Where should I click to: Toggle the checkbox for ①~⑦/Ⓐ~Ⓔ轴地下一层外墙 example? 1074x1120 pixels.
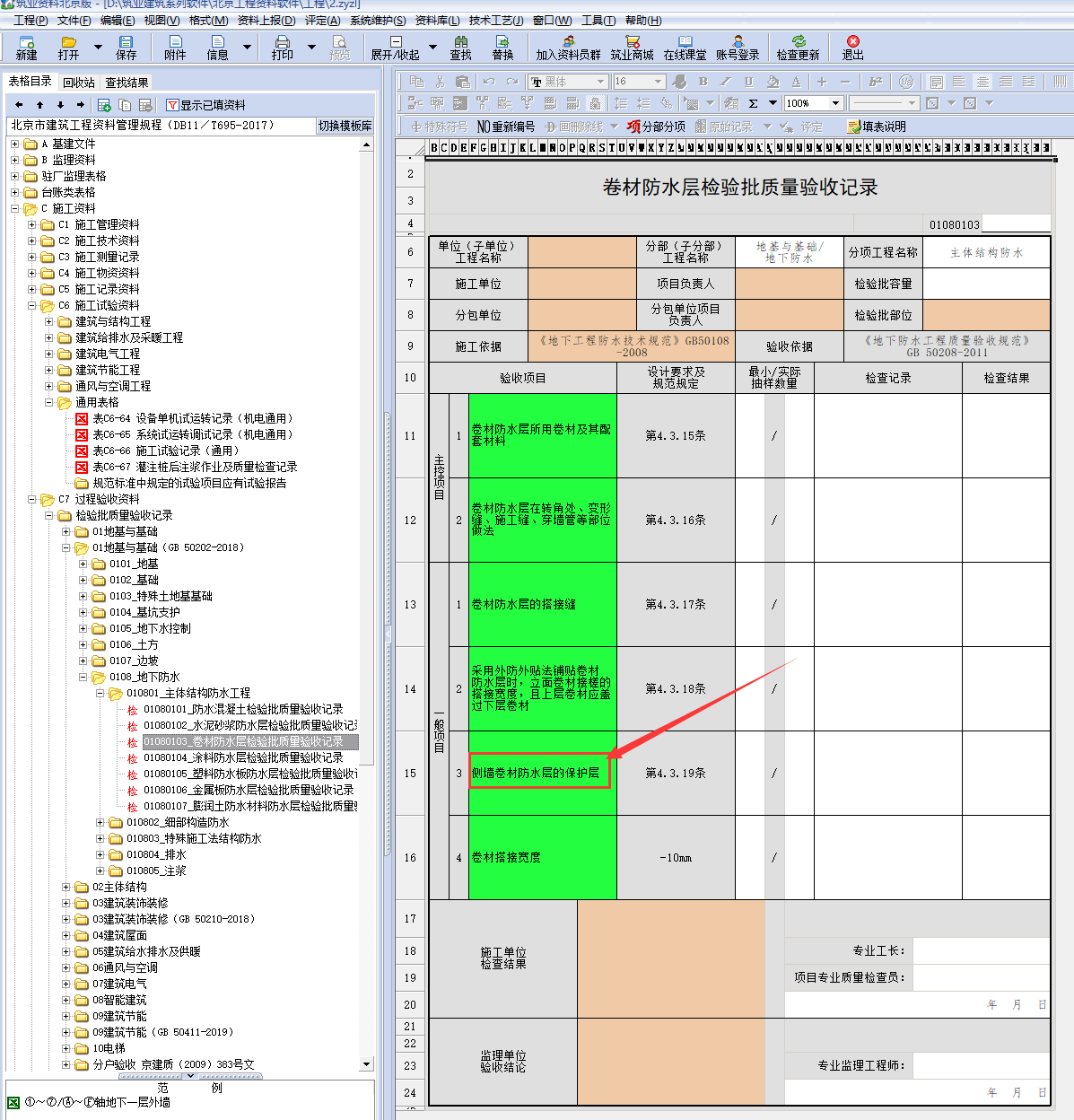tap(13, 1102)
